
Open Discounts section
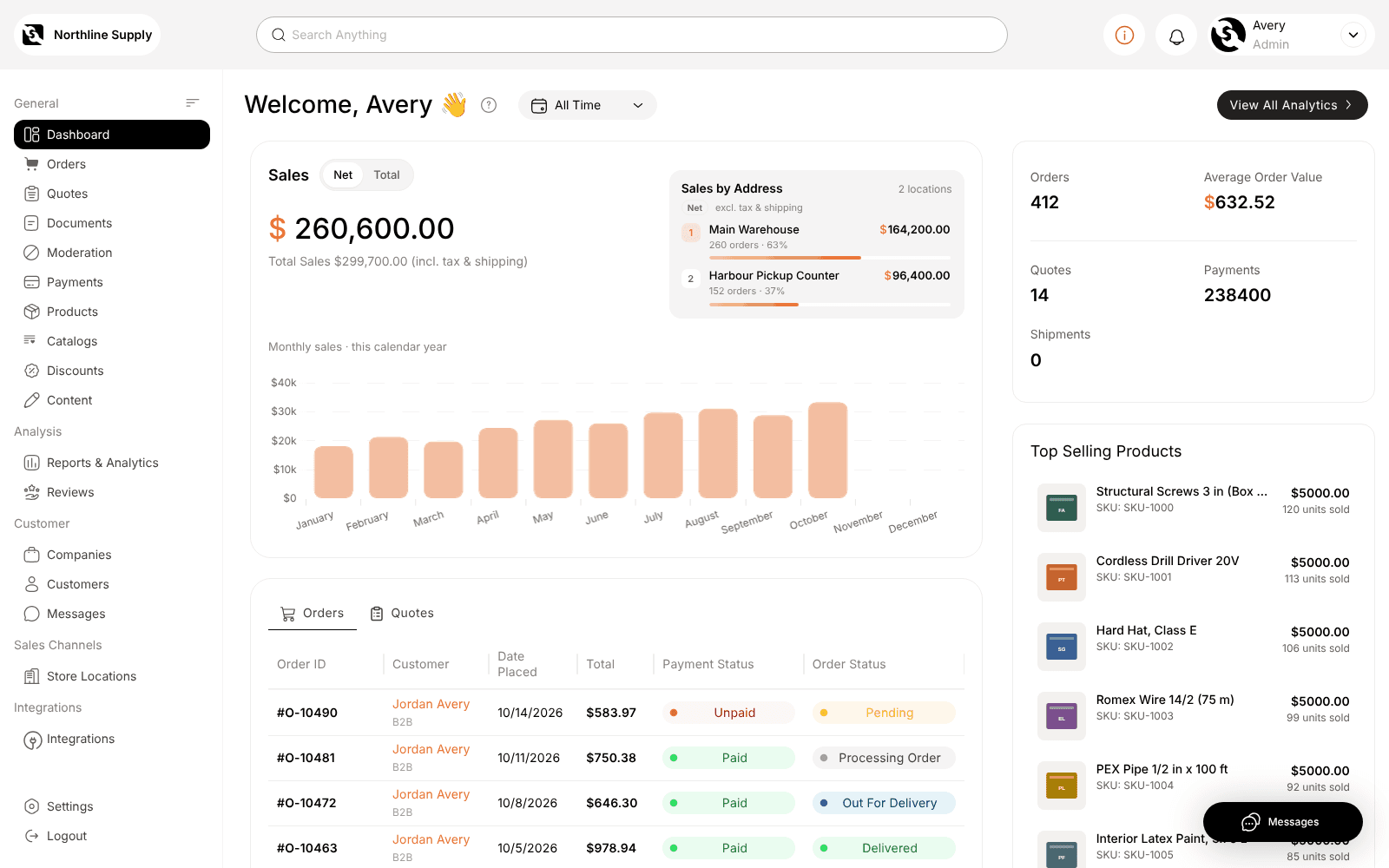112,371
